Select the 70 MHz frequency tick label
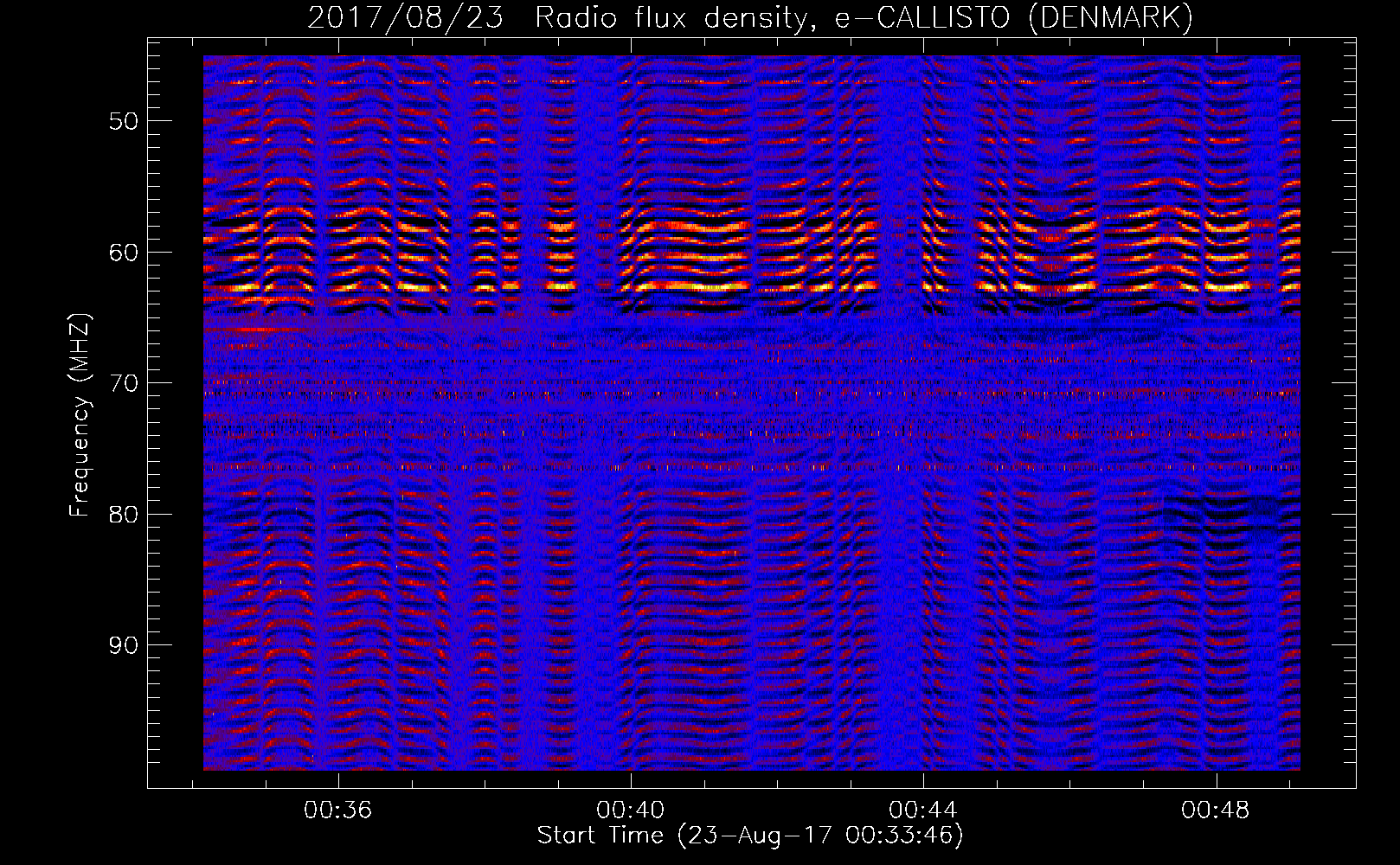The image size is (1400, 865). [x=123, y=383]
